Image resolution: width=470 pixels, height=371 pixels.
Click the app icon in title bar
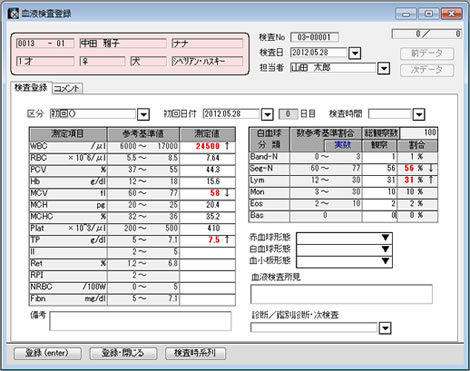[13, 14]
